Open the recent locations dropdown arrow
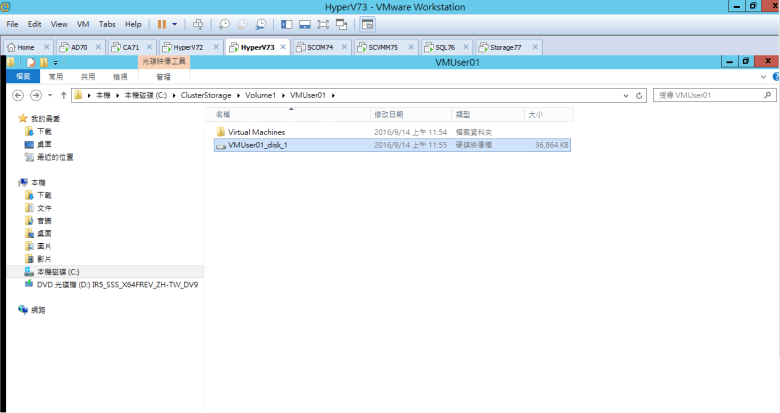780x413 pixels. (50, 95)
